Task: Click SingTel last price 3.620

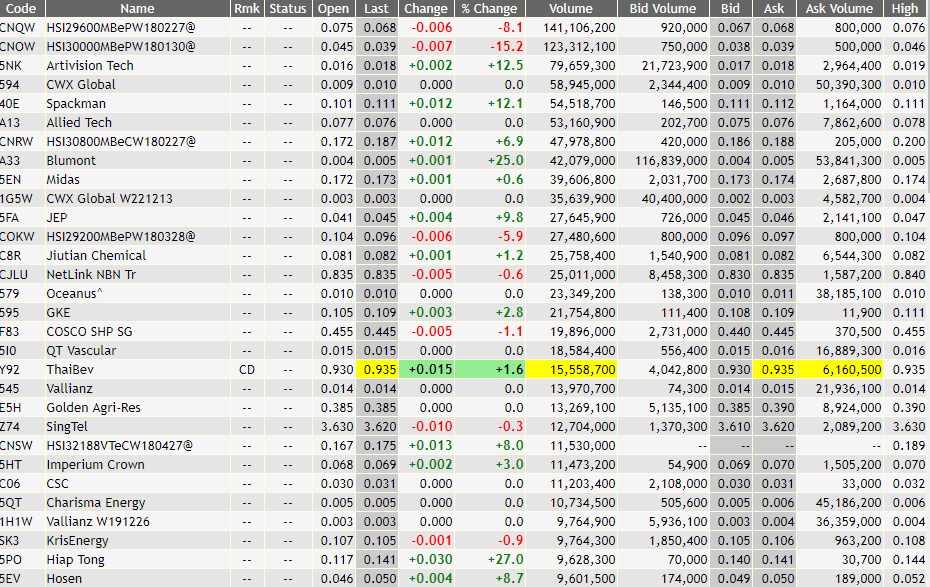Action: click(x=380, y=426)
